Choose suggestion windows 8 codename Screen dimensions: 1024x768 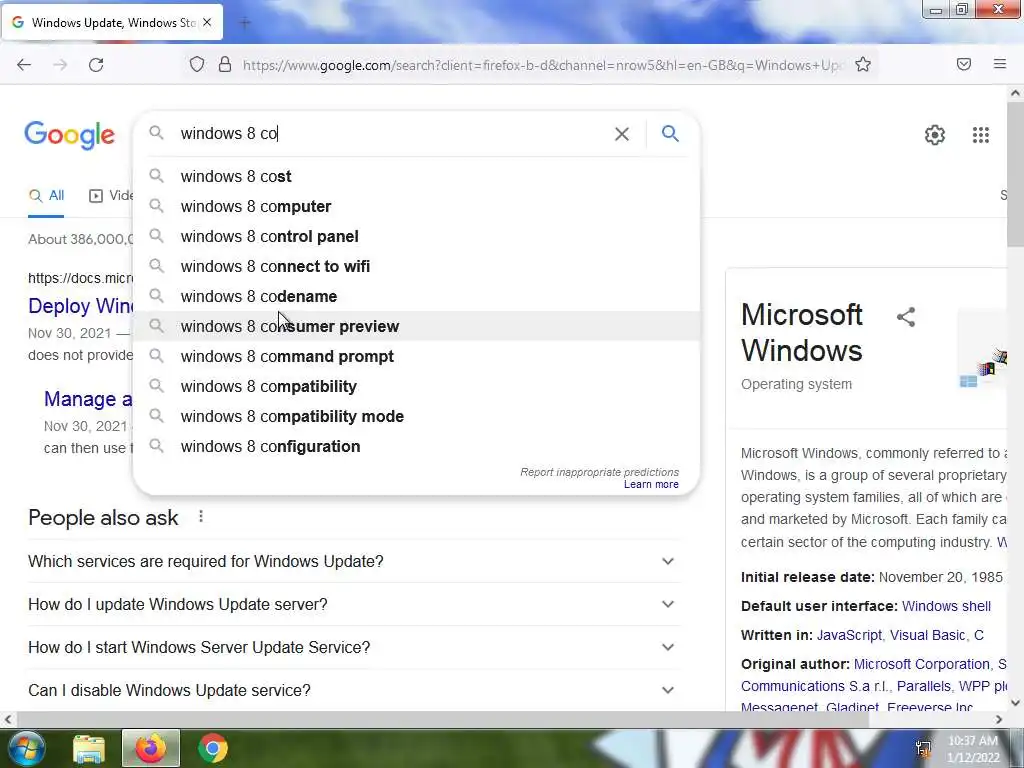(416, 296)
